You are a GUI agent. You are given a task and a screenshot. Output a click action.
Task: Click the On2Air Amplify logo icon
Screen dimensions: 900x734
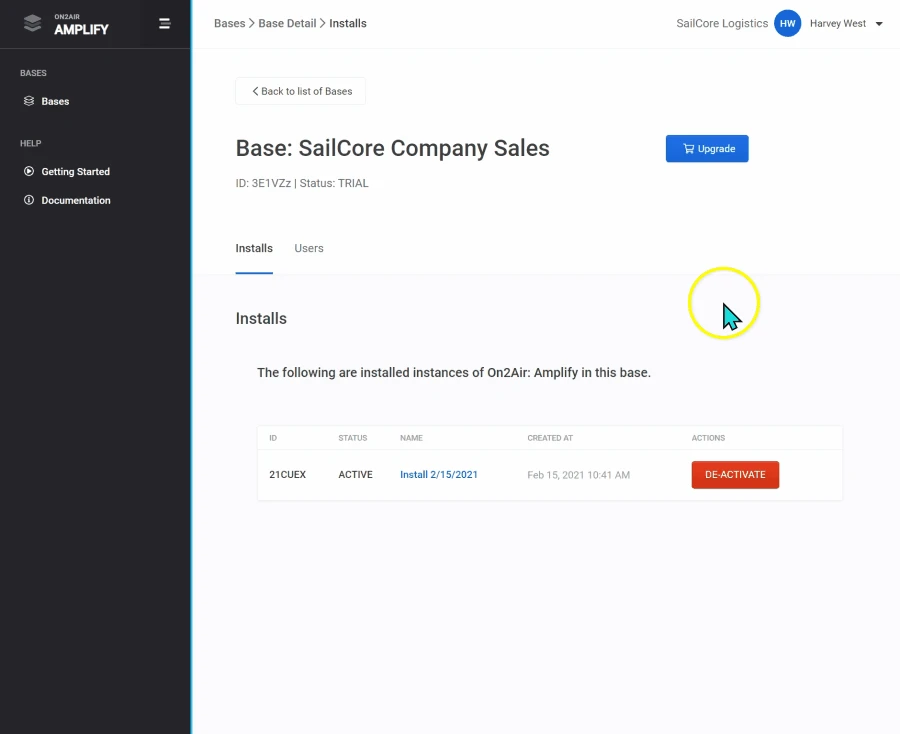tap(34, 24)
